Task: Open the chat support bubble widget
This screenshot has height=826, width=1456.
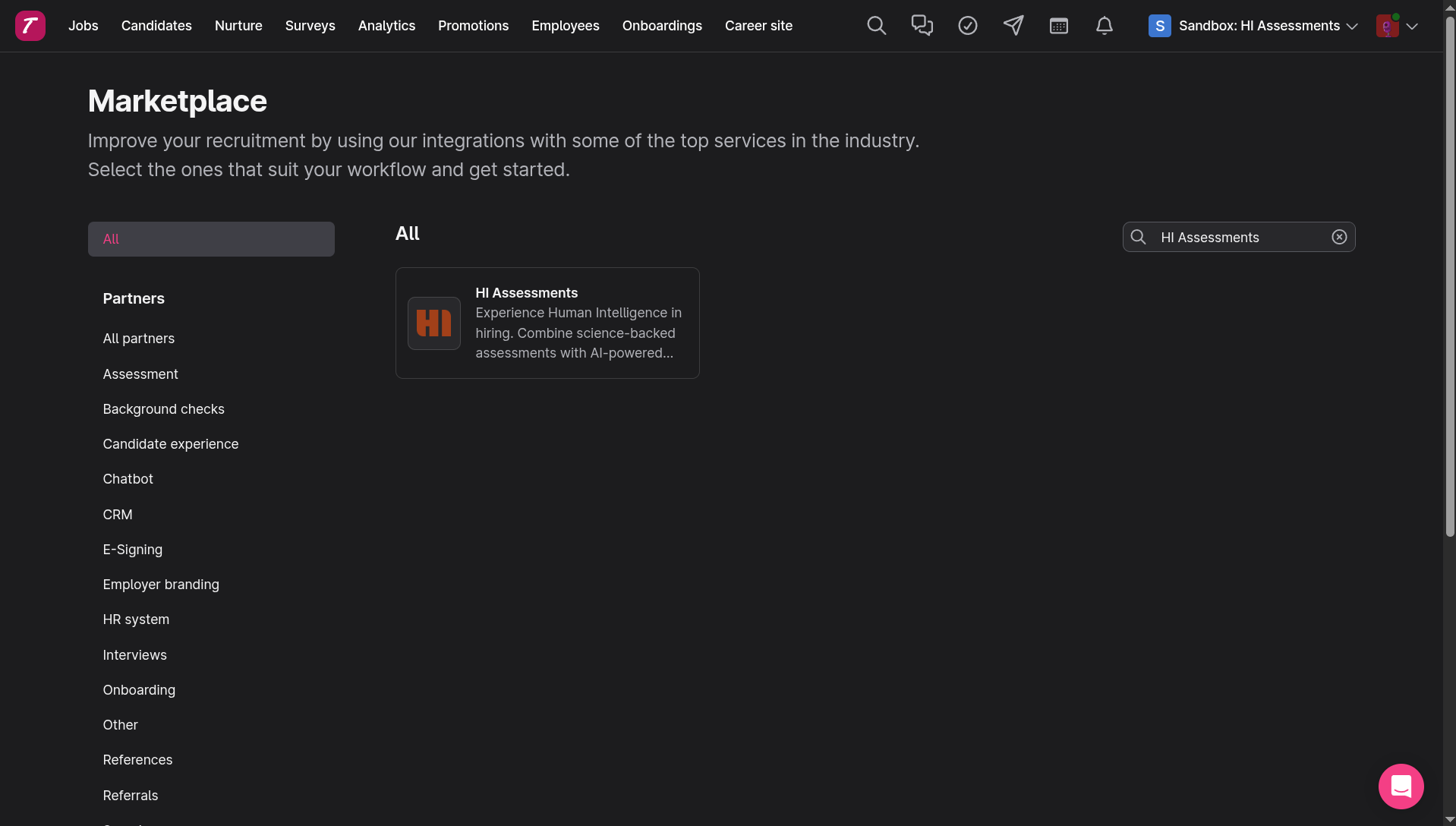Action: pos(1401,786)
